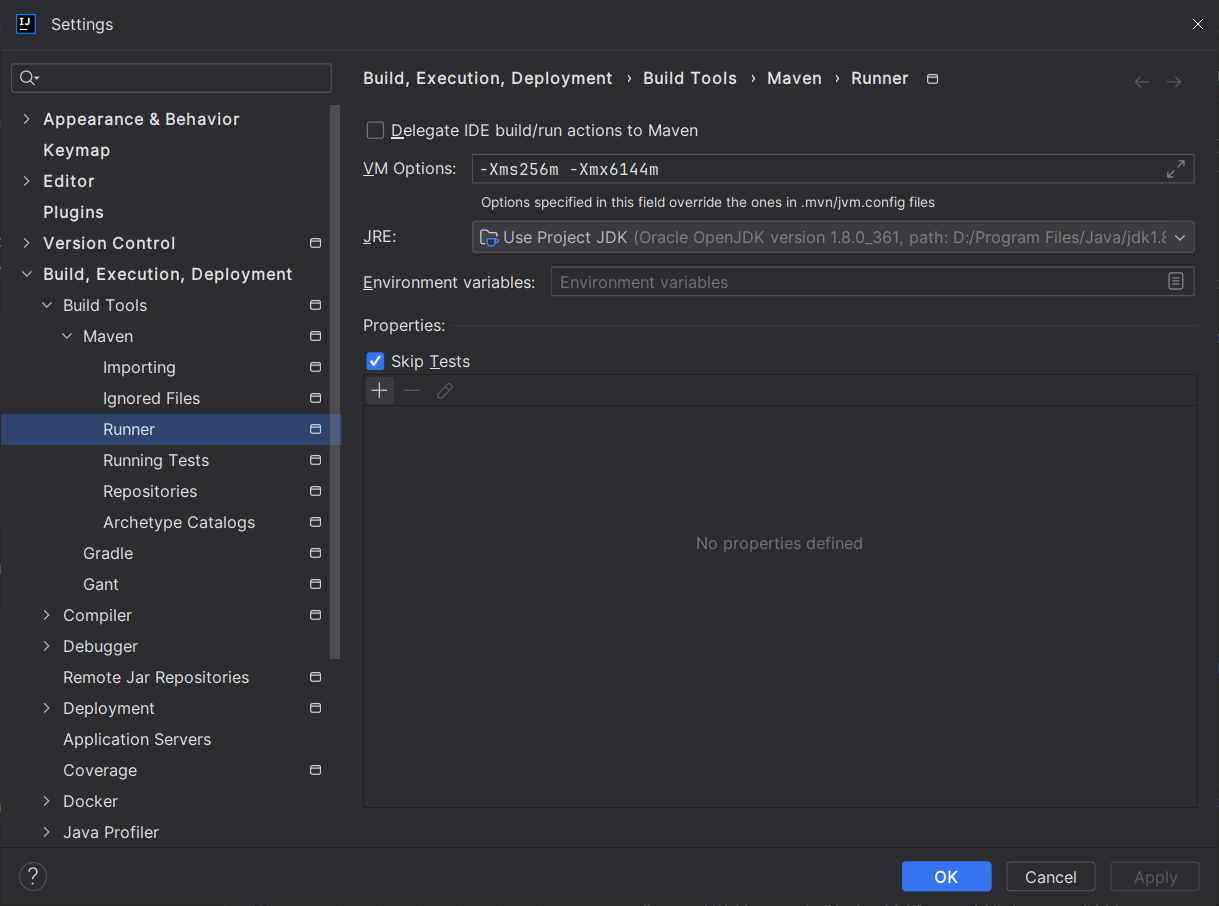The width and height of the screenshot is (1219, 906).
Task: Expand the Compiler node
Action: pos(47,615)
